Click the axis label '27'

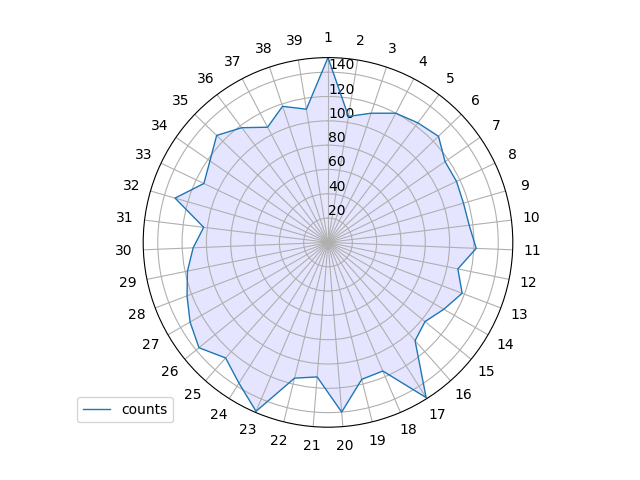151,344
